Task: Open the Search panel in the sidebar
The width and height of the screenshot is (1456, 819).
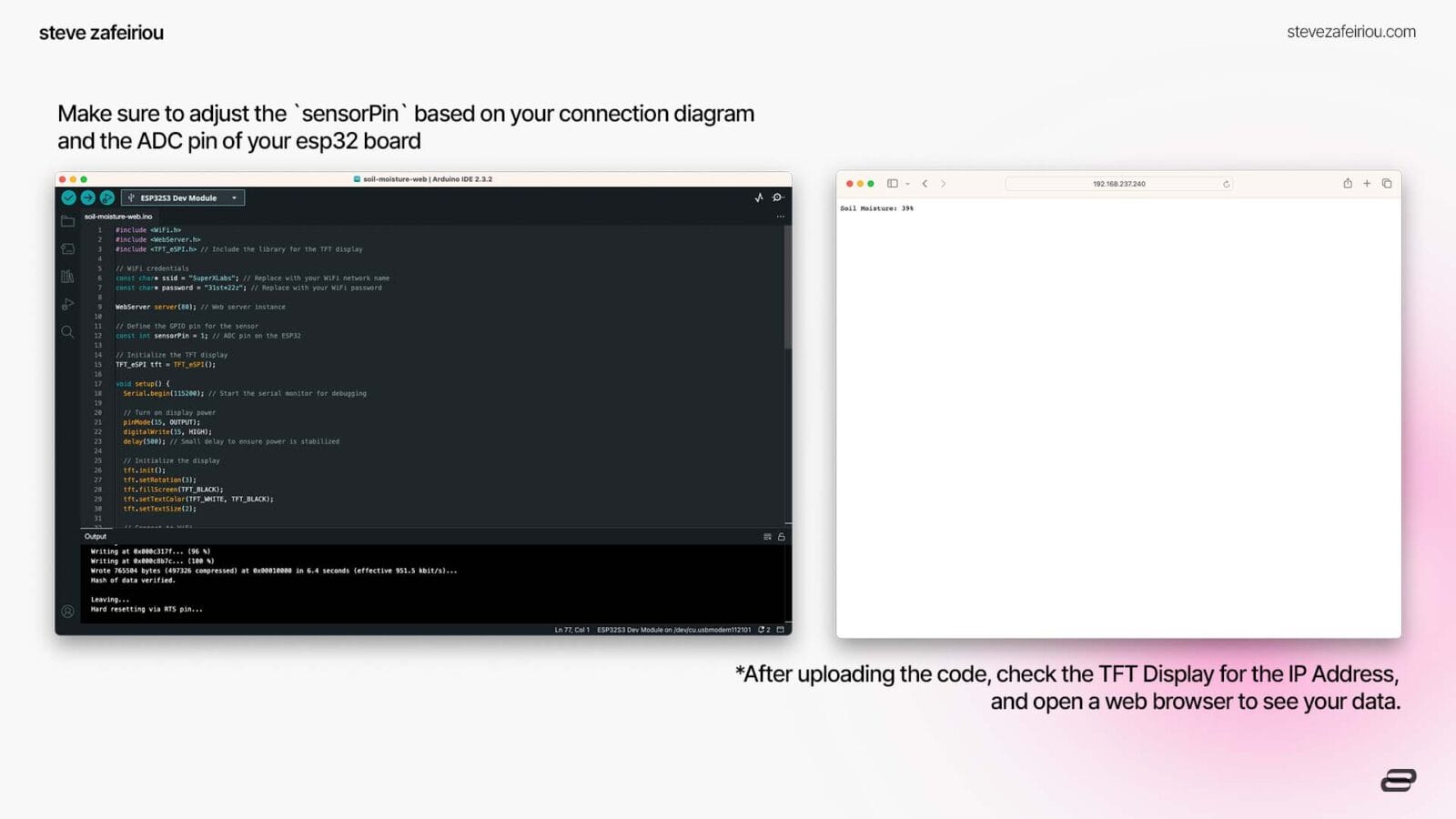Action: [x=67, y=332]
